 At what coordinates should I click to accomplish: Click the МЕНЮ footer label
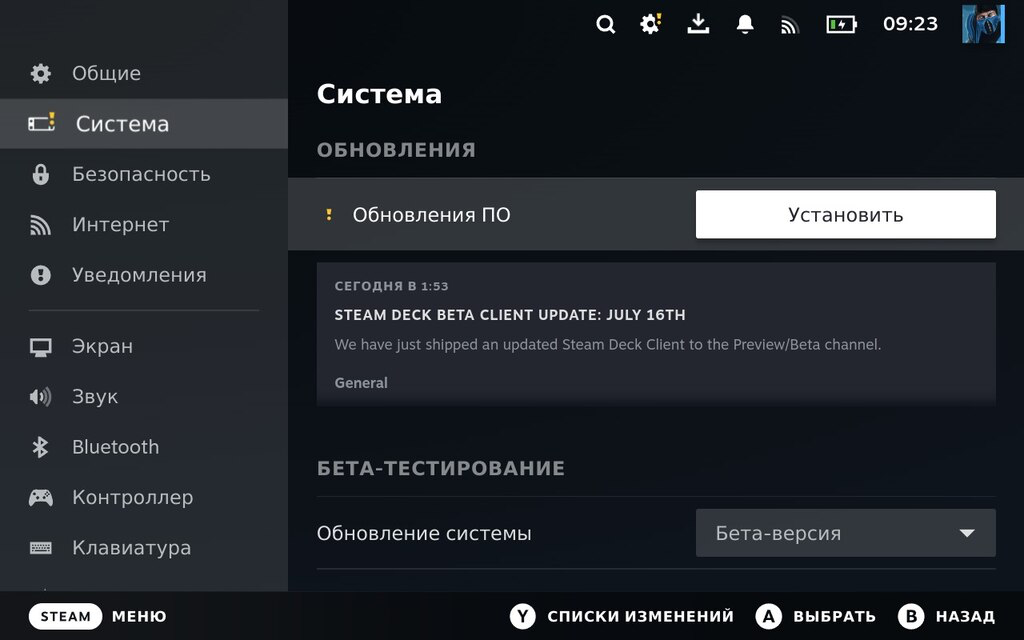tap(139, 616)
